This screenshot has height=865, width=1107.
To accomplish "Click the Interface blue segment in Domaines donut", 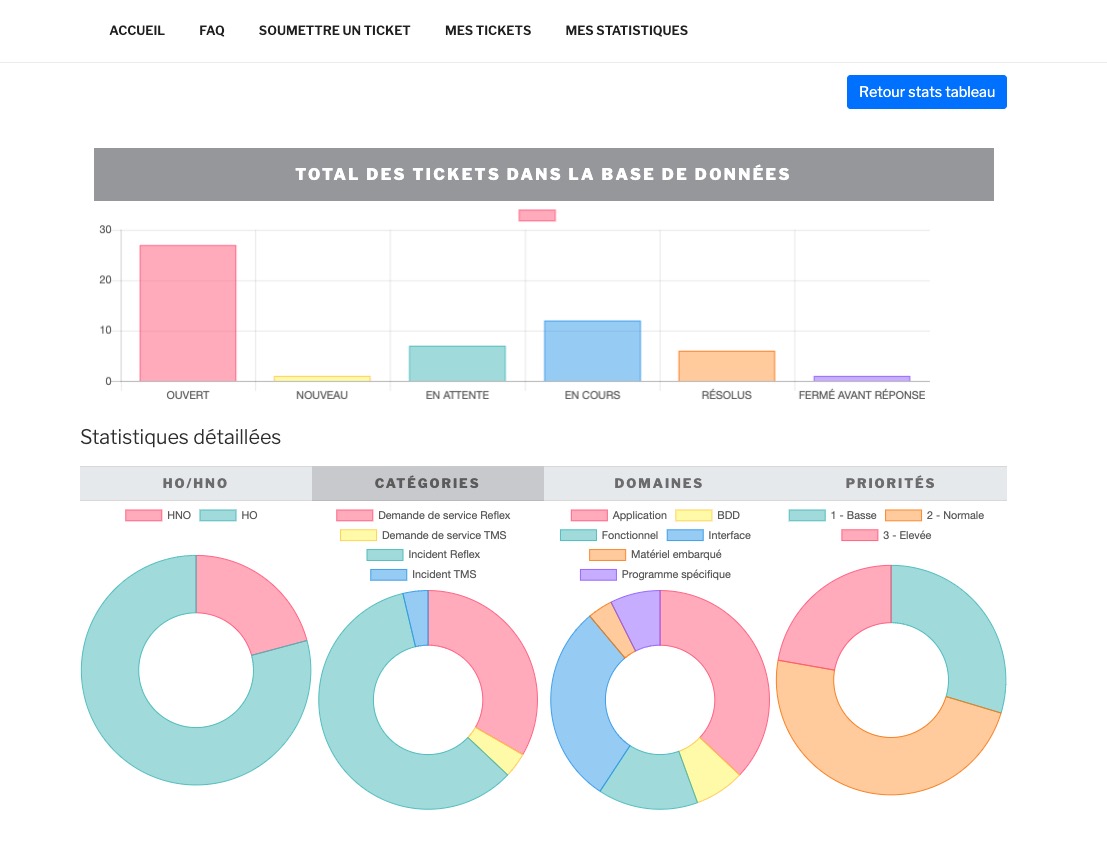I will [580, 700].
